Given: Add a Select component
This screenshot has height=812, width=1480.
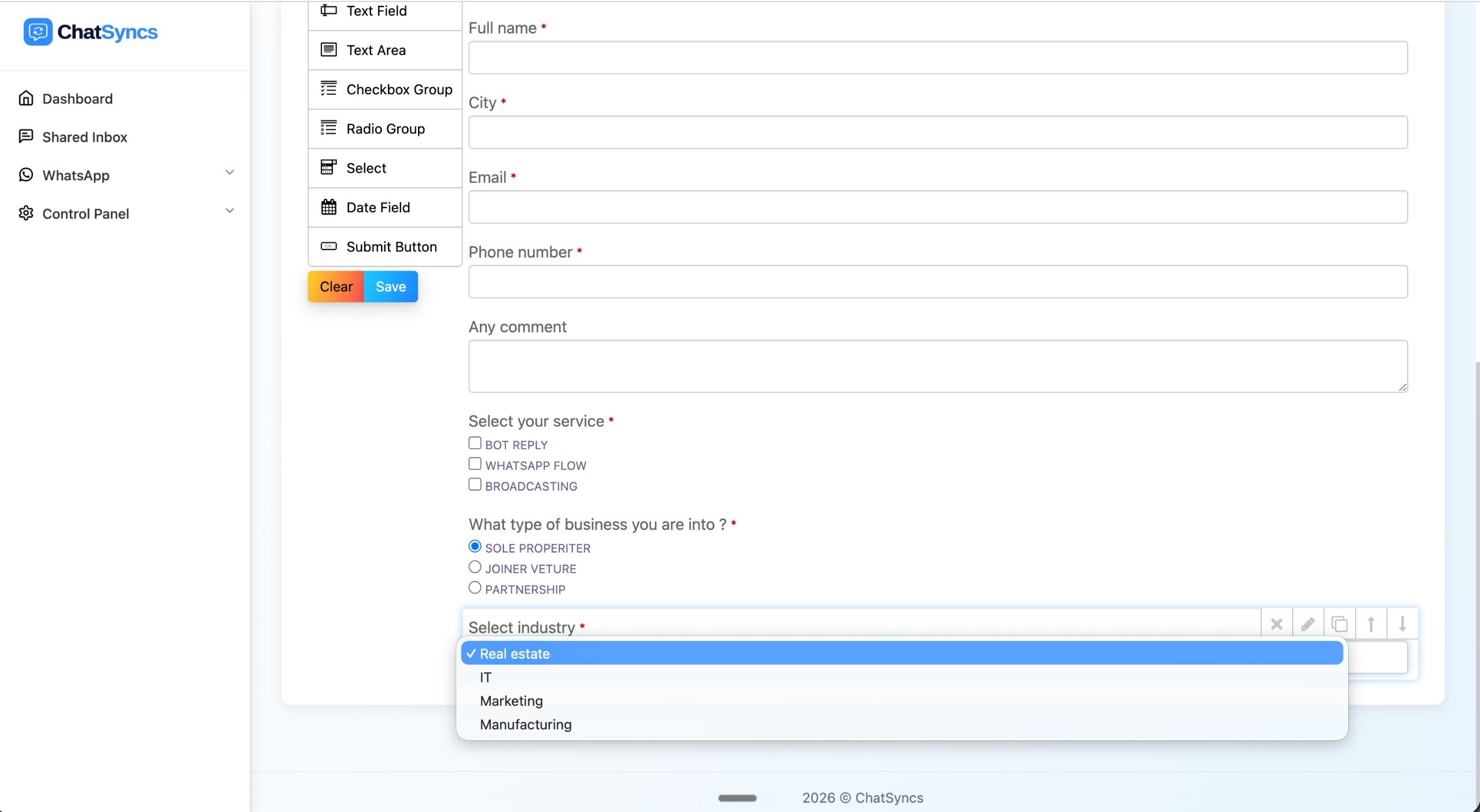Looking at the screenshot, I should click(x=385, y=168).
